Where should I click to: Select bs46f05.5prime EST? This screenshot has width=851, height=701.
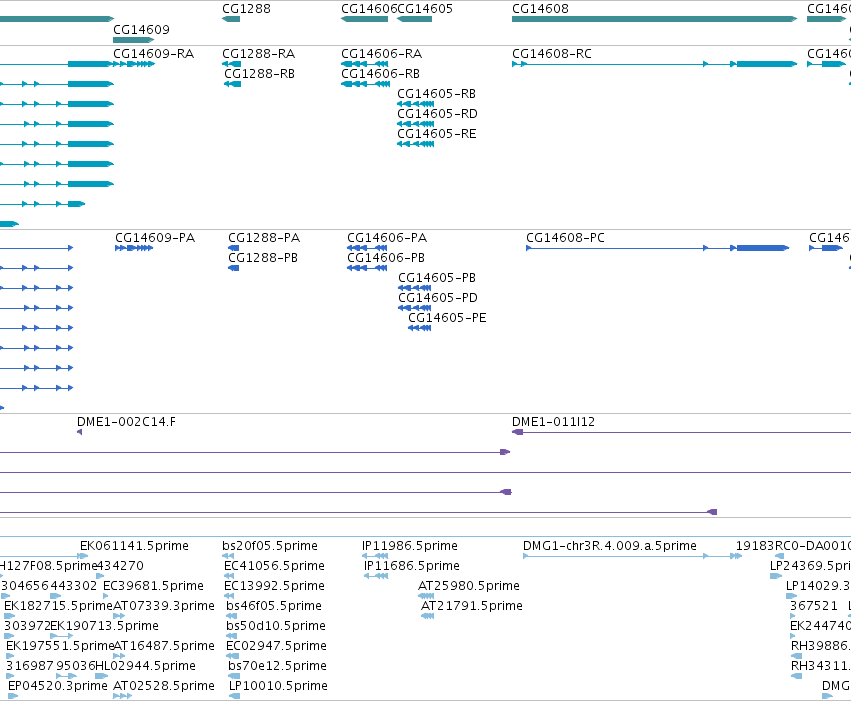(x=232, y=616)
